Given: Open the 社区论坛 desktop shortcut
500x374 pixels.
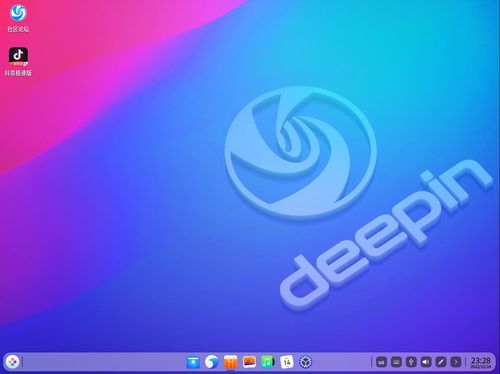Looking at the screenshot, I should tap(18, 18).
